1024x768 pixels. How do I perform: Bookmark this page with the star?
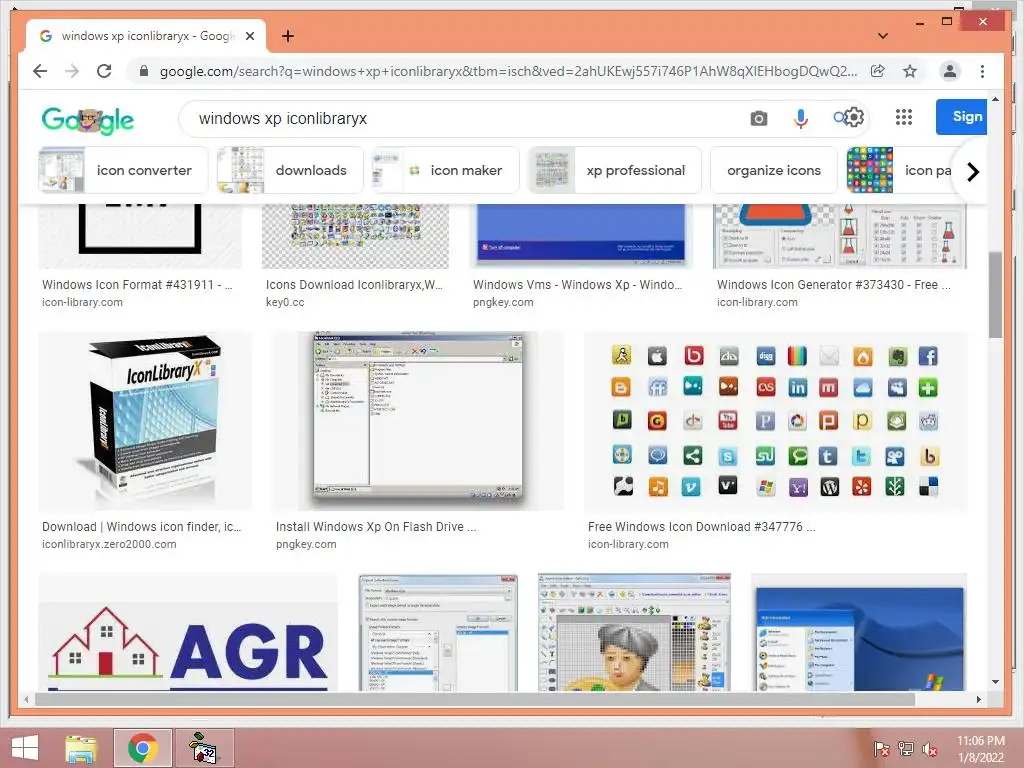tap(910, 71)
